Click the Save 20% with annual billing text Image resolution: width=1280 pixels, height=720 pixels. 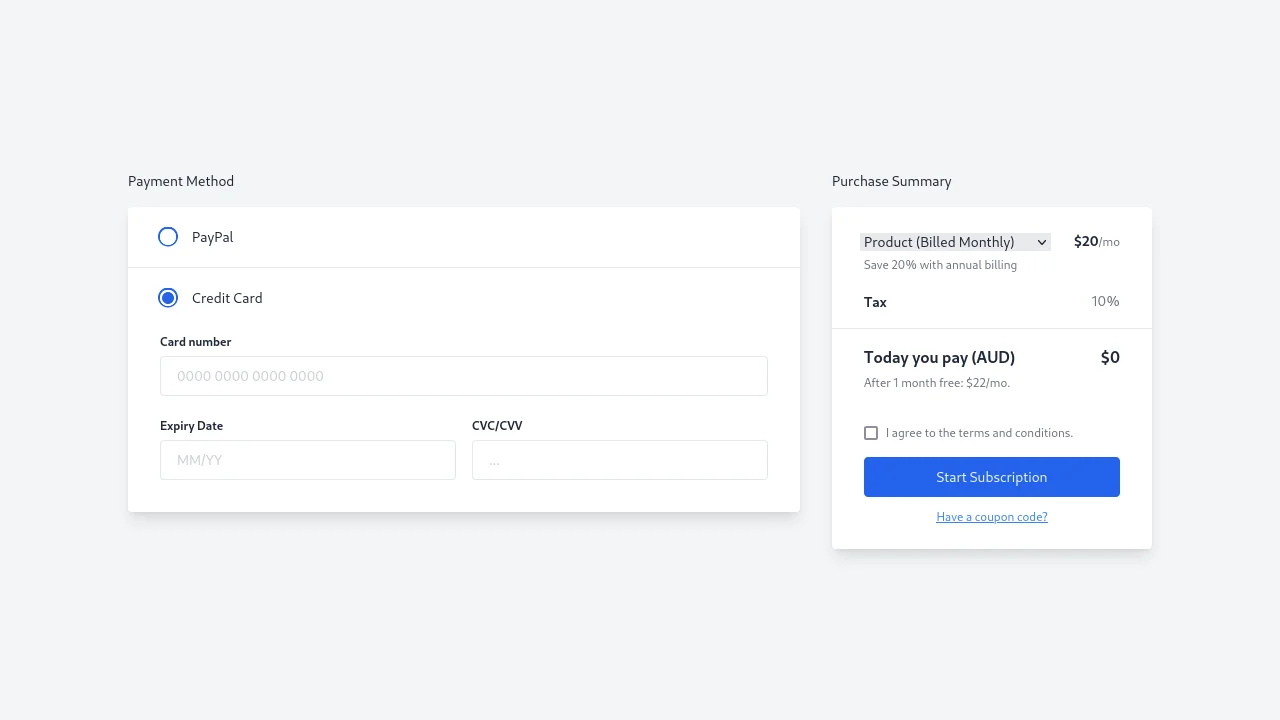(939, 264)
